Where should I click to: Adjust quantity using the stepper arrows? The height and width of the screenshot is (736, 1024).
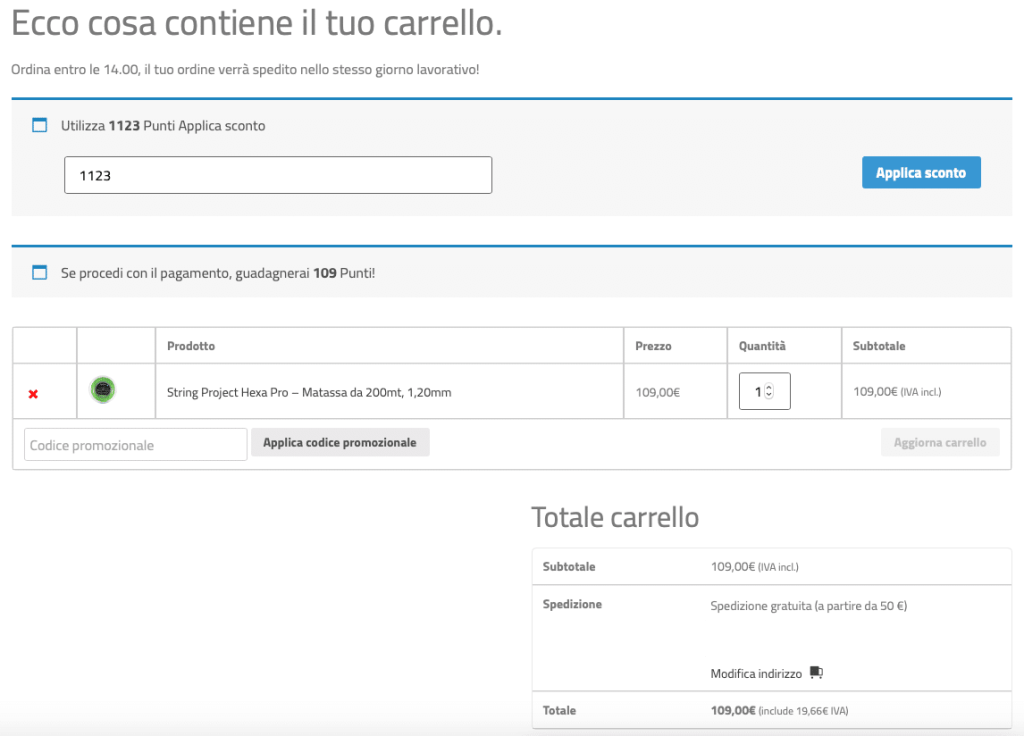[x=769, y=391]
